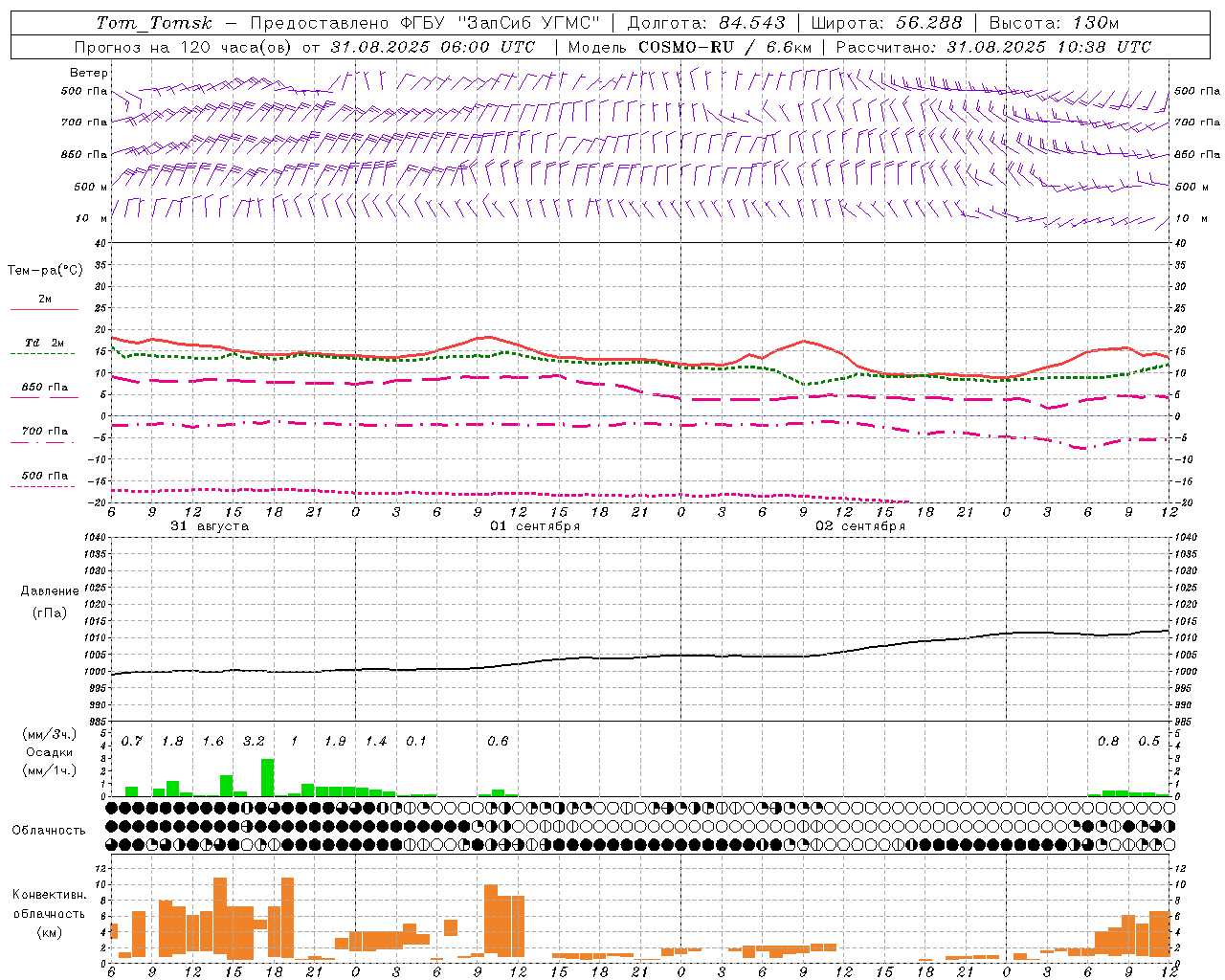Viewport: 1225px width, 980px height.
Task: Click the 0.8 precipitation value
Action: tap(1108, 741)
